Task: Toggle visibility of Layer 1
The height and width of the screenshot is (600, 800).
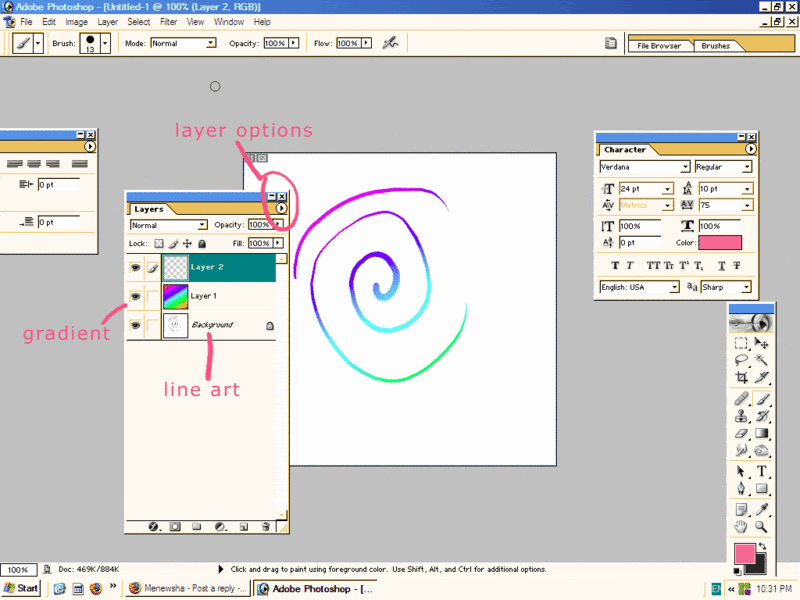Action: point(135,297)
